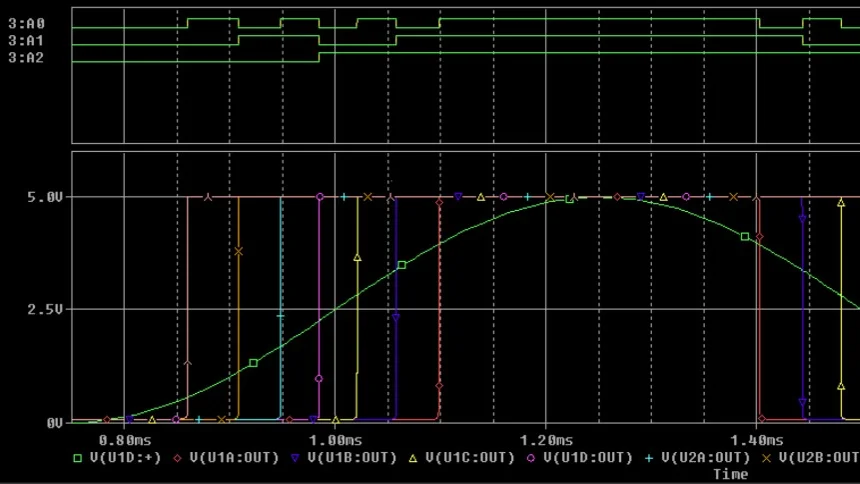Viewport: 860px width, 484px height.
Task: Select the V(U1D:OUT) trace legend label
Action: pos(588,458)
